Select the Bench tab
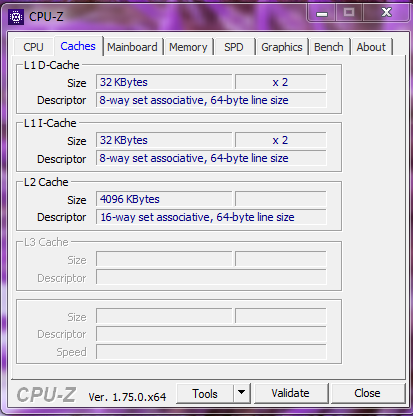 pyautogui.click(x=329, y=47)
